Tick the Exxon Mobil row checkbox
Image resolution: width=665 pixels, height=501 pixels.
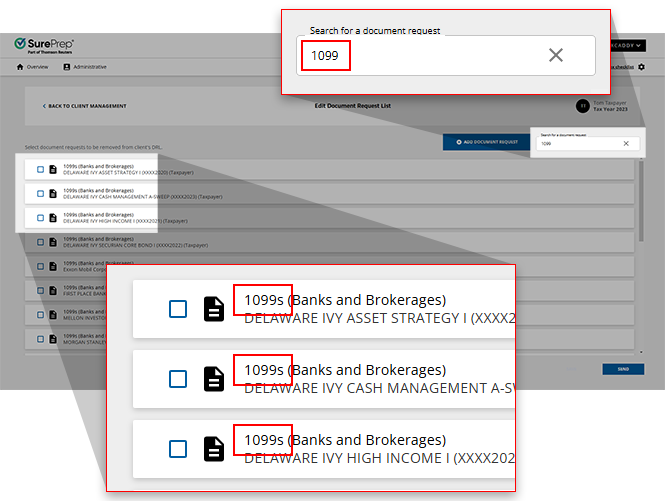coord(40,266)
